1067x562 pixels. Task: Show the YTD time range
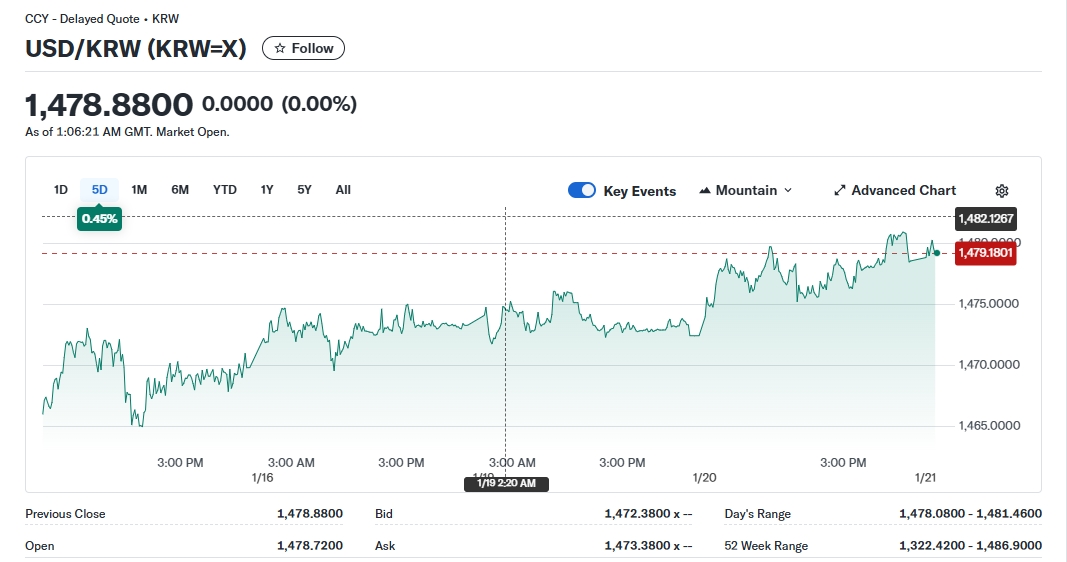point(225,190)
